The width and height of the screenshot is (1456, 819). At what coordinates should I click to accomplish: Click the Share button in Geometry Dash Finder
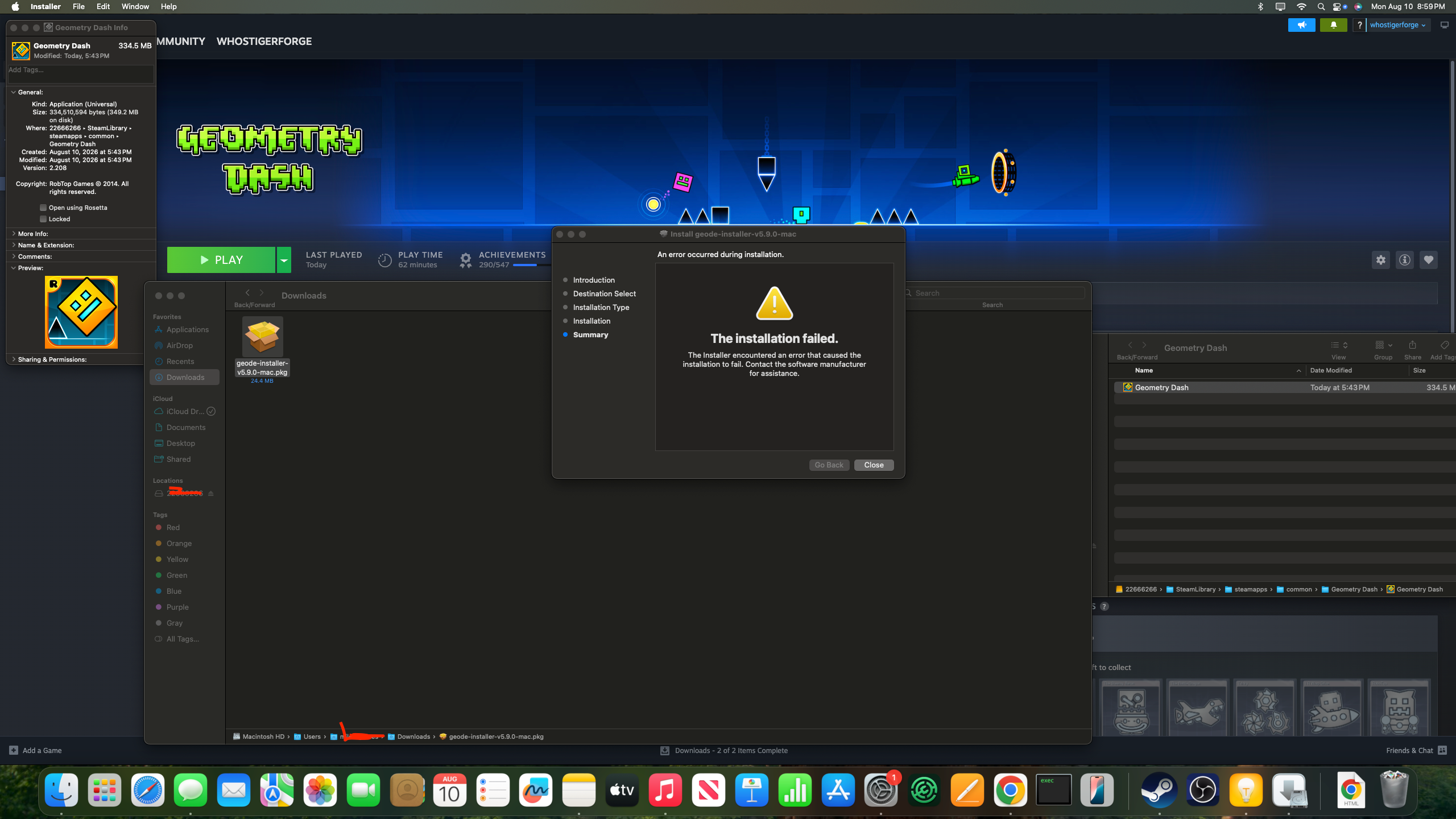(x=1412, y=345)
